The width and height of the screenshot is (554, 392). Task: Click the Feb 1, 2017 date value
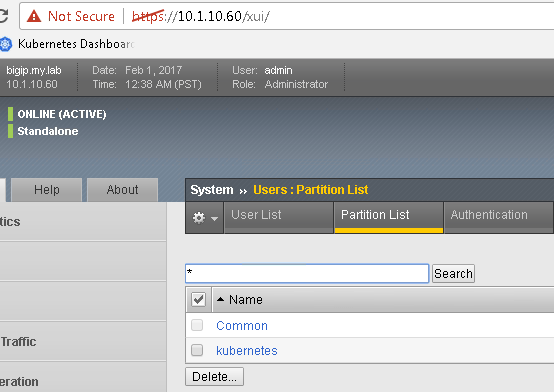[x=153, y=70]
